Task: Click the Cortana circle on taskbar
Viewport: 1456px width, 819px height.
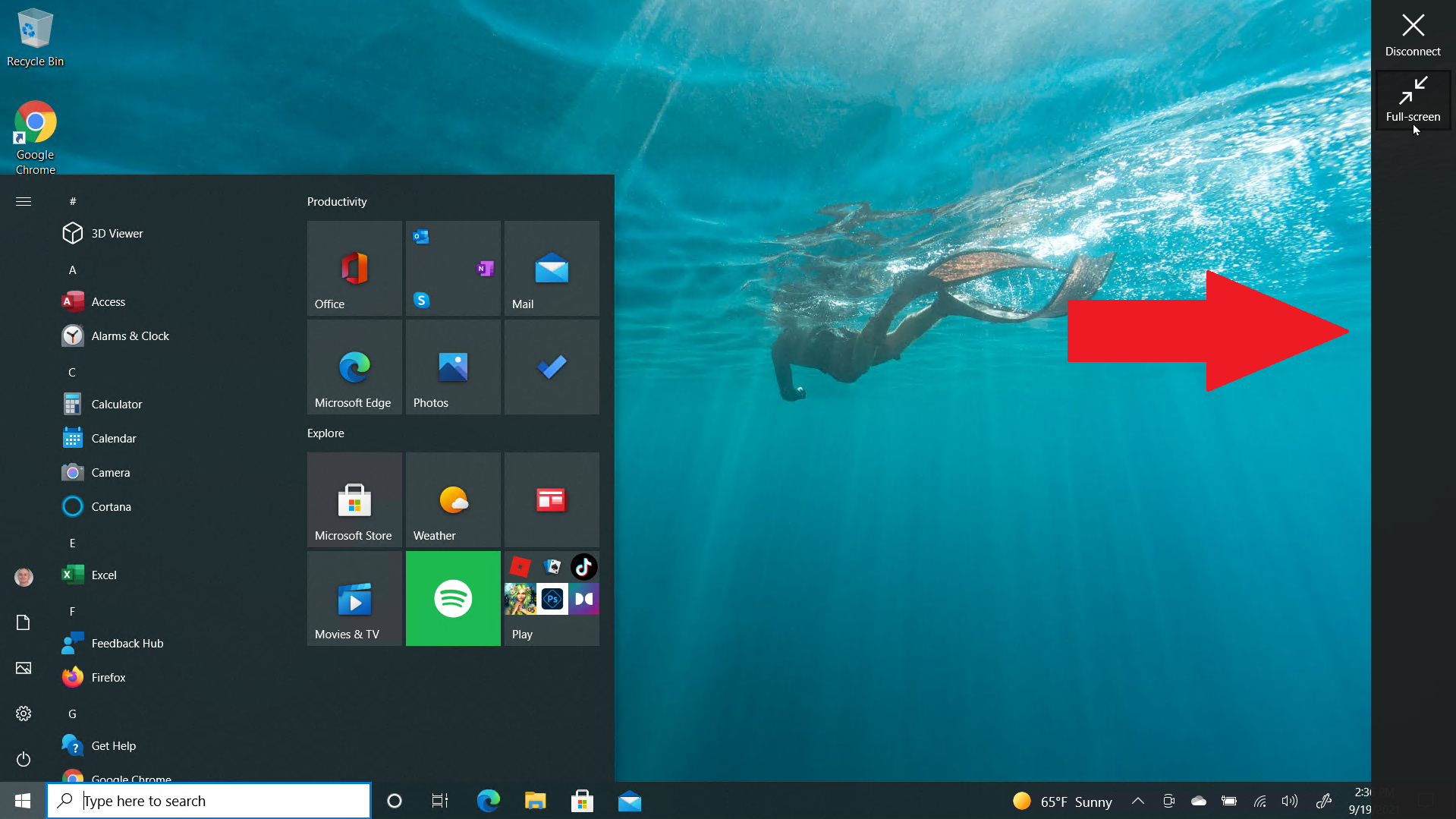Action: click(x=394, y=801)
